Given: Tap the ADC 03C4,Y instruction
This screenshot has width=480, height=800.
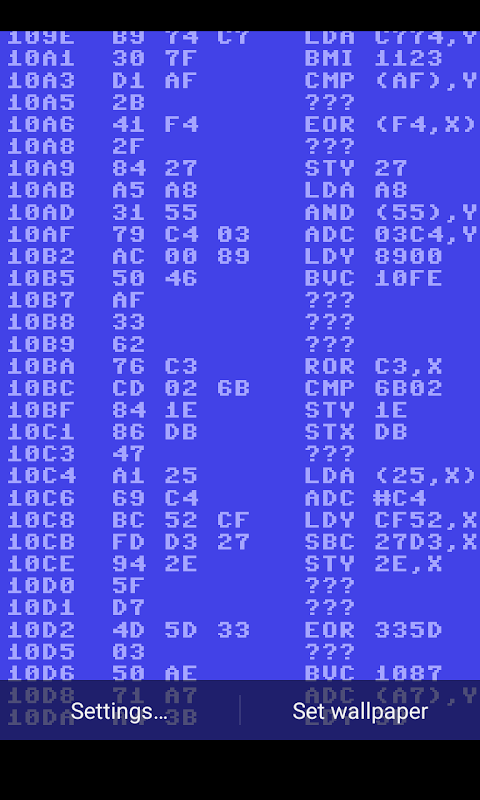Looking at the screenshot, I should click(x=391, y=234).
